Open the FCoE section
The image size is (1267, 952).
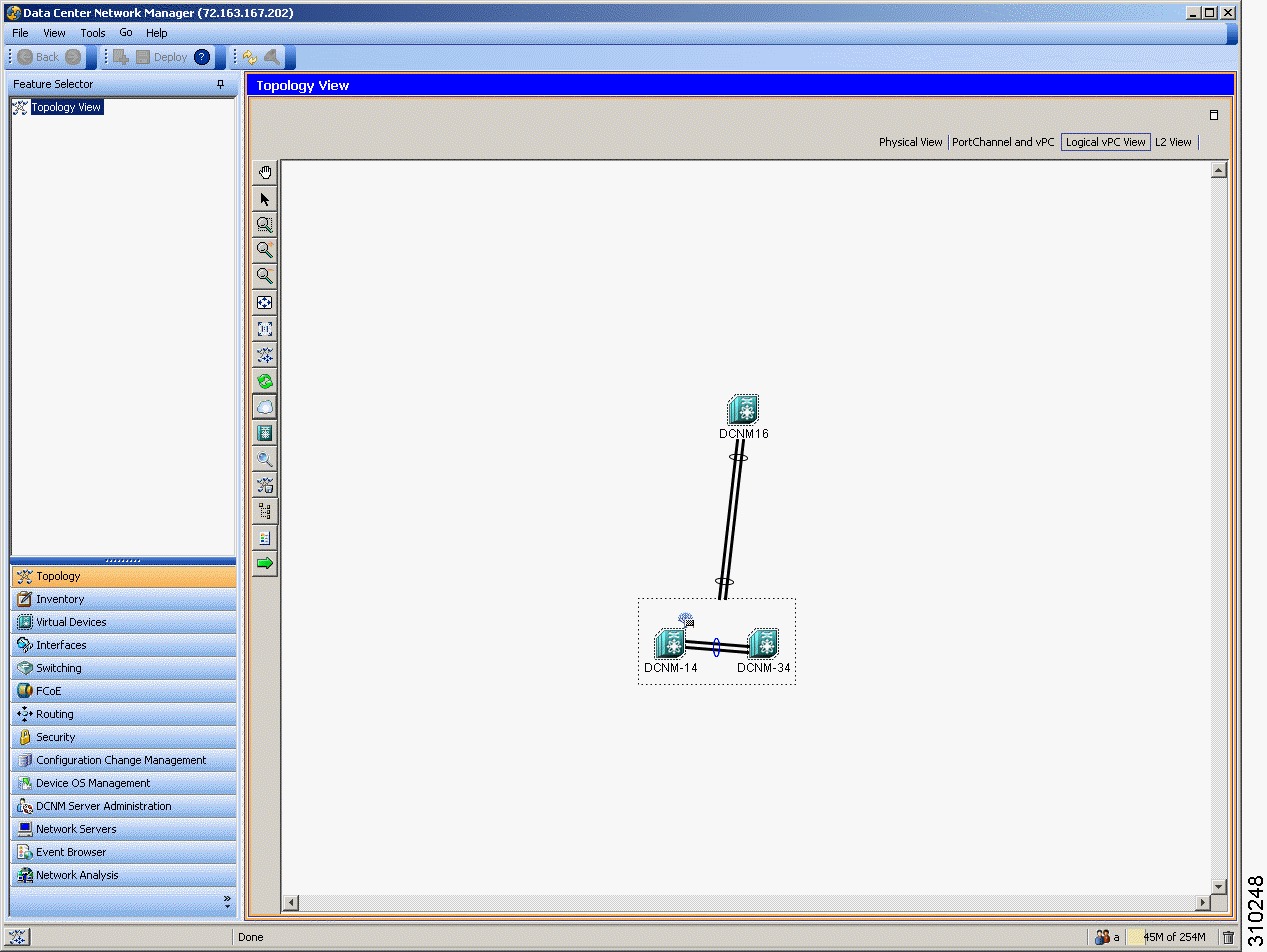(124, 691)
